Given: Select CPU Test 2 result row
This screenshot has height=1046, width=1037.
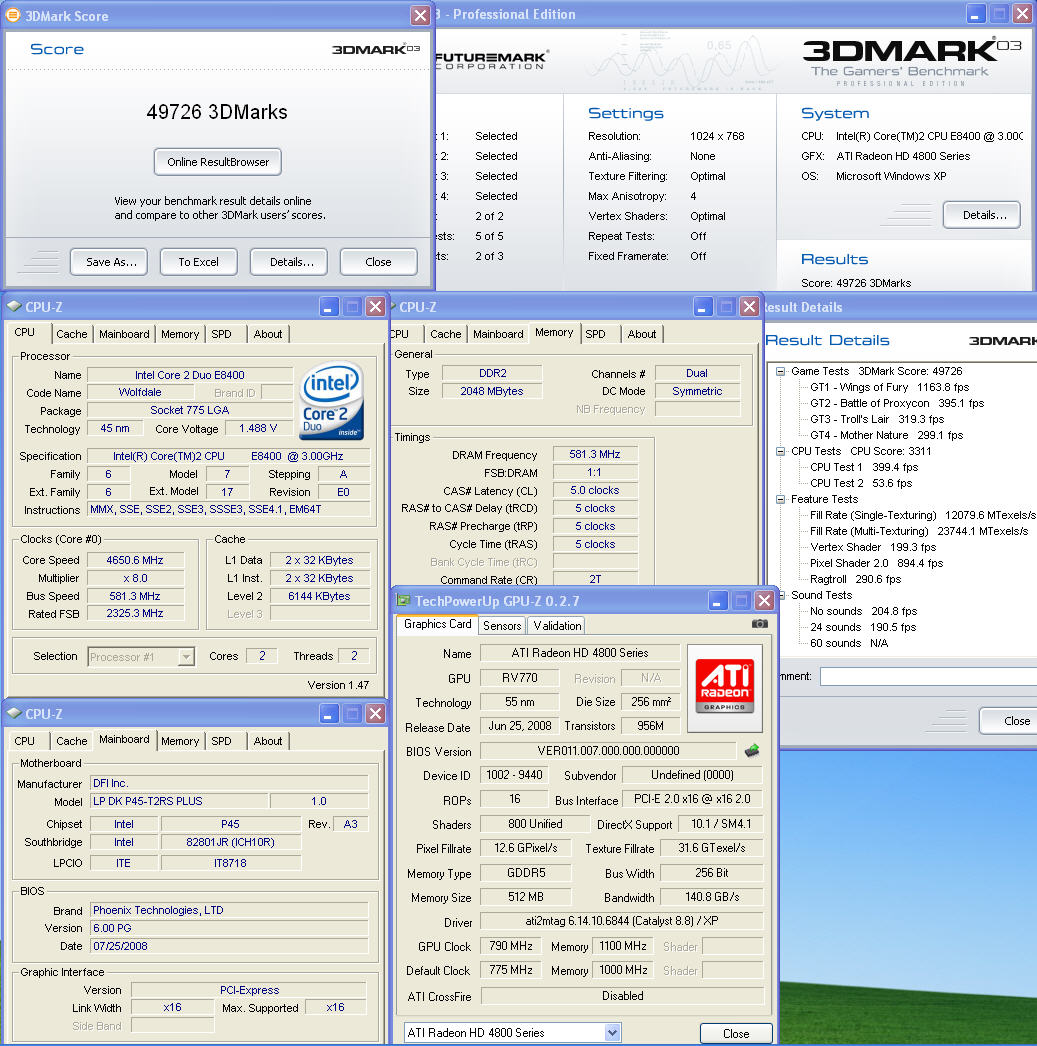Looking at the screenshot, I should (861, 484).
